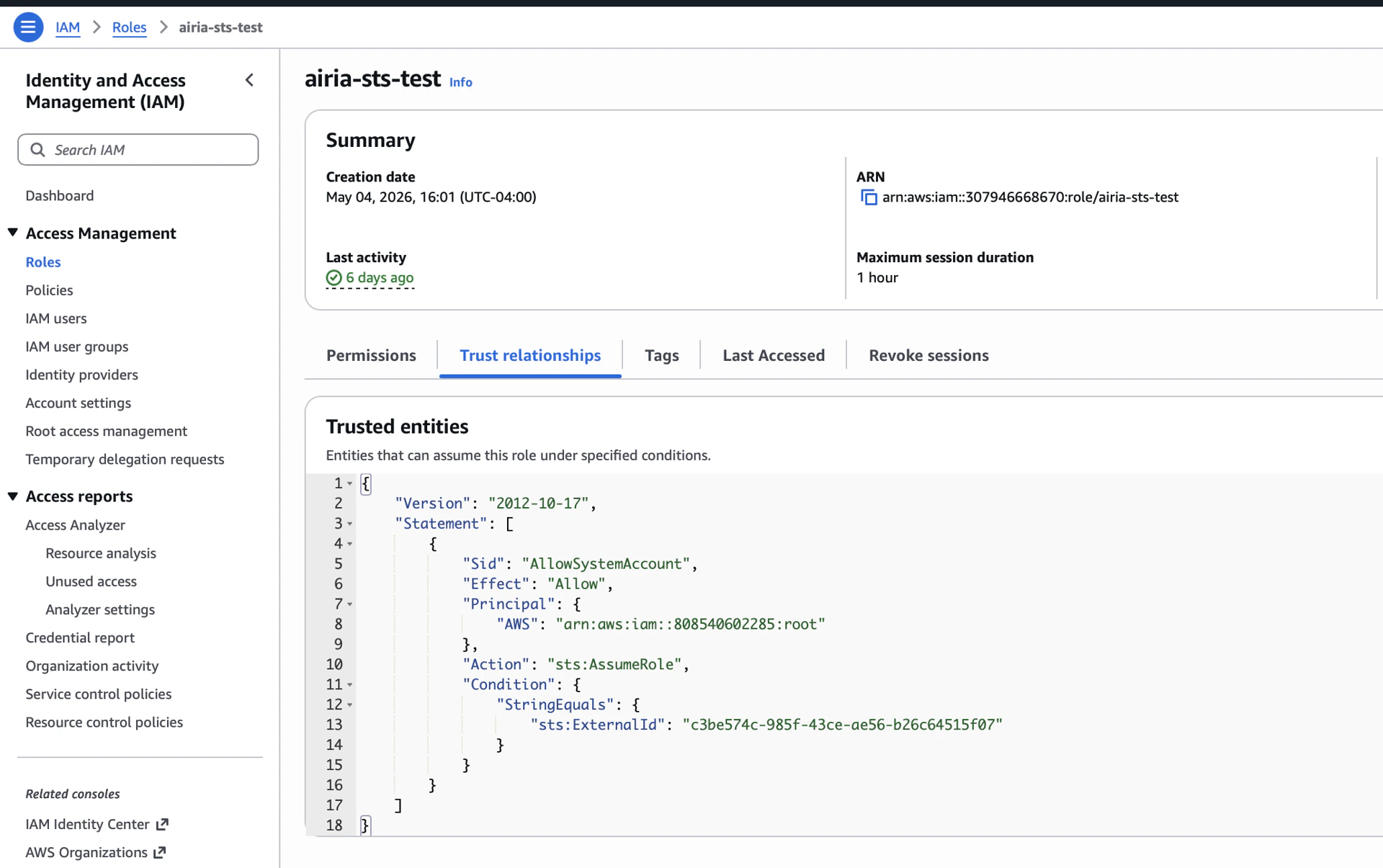Open Policies in the sidebar

pos(49,290)
